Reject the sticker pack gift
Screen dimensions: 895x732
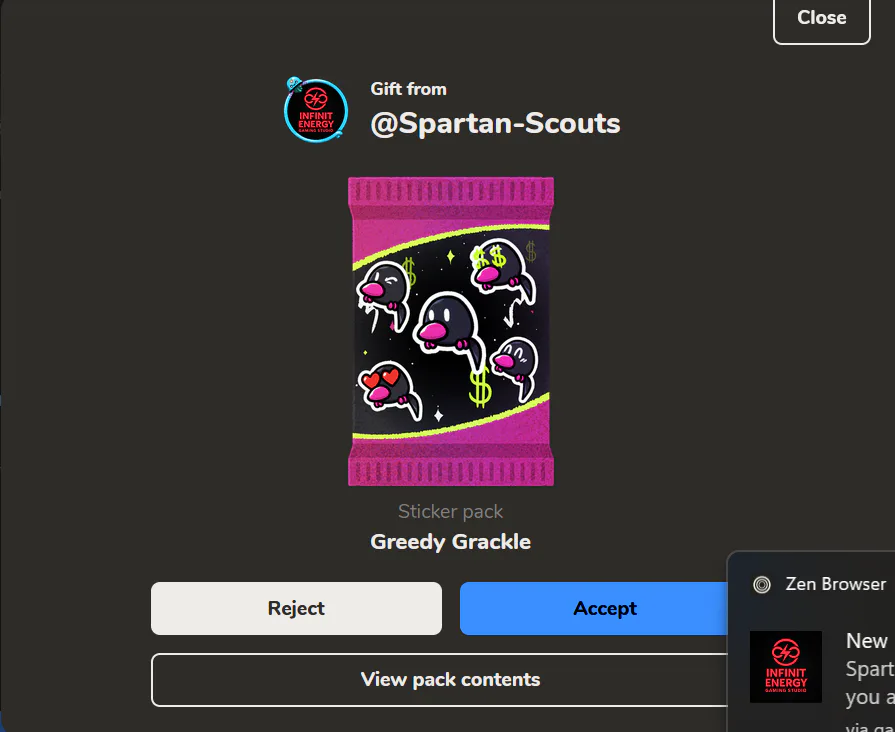tap(296, 608)
